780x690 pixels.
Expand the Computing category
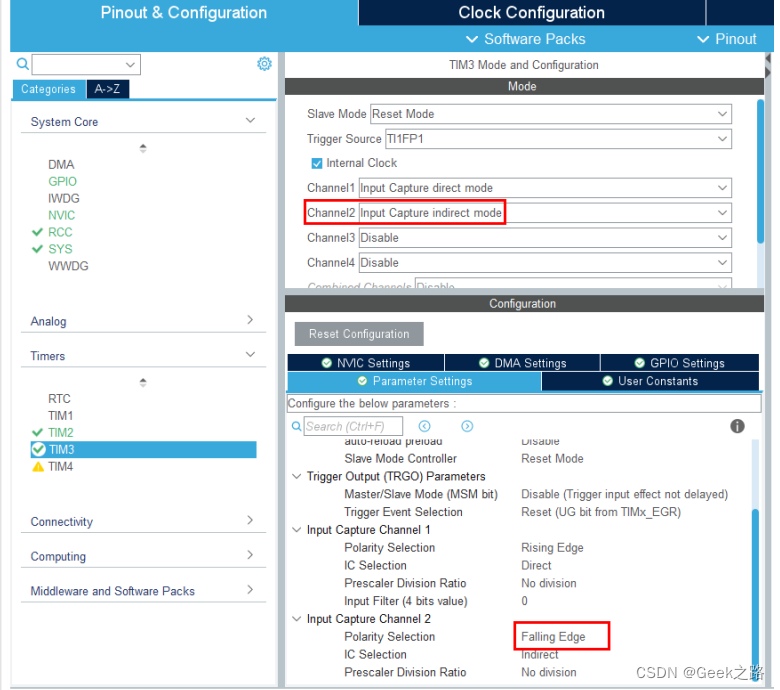tap(250, 555)
